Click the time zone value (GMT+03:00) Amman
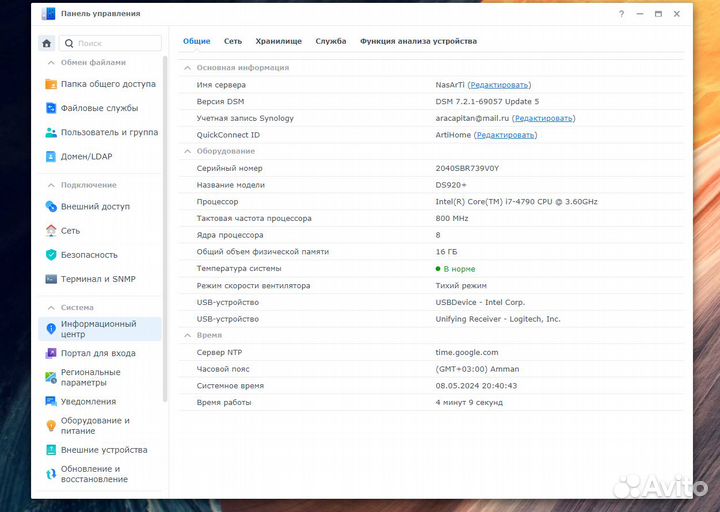Viewport: 720px width, 512px height. pos(477,369)
